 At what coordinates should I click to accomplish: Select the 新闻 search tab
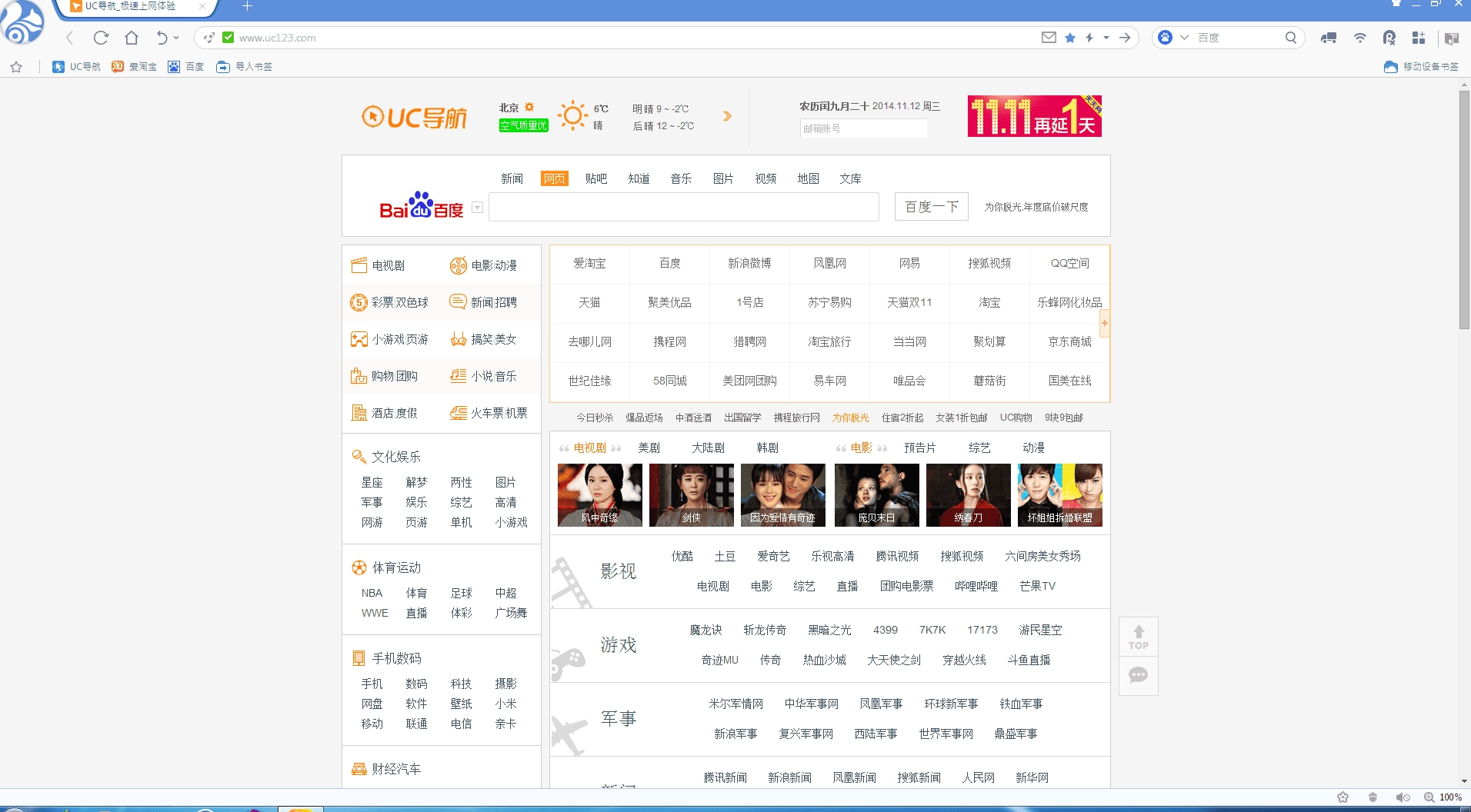click(512, 178)
